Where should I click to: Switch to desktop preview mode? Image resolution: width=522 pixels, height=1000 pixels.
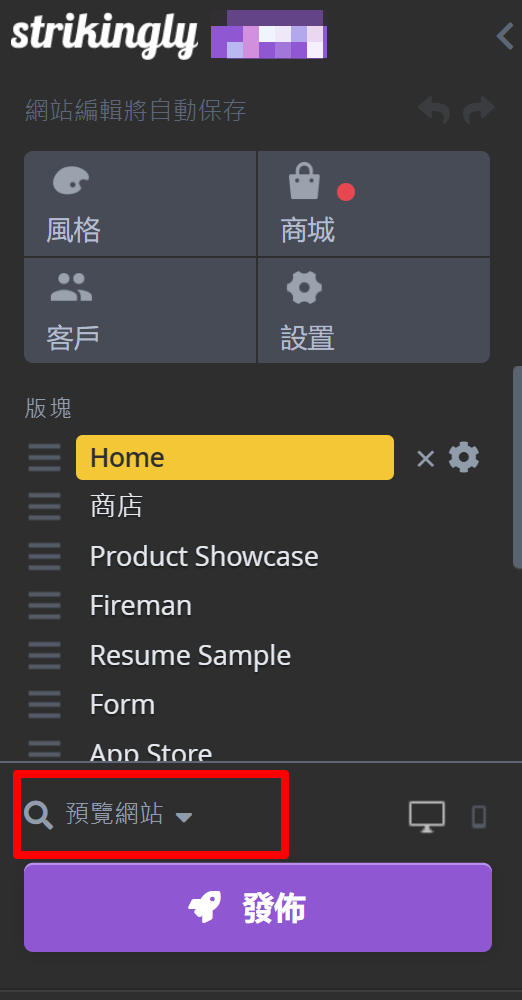427,816
